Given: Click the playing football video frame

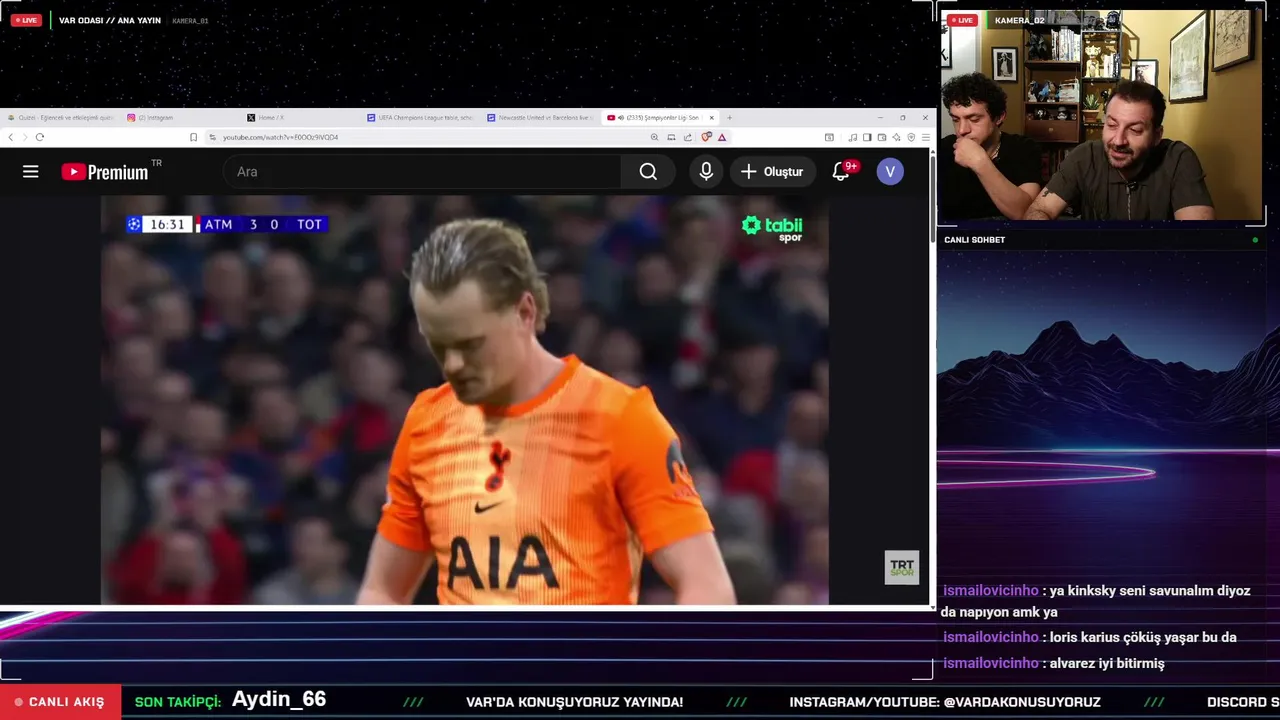Looking at the screenshot, I should [x=464, y=400].
